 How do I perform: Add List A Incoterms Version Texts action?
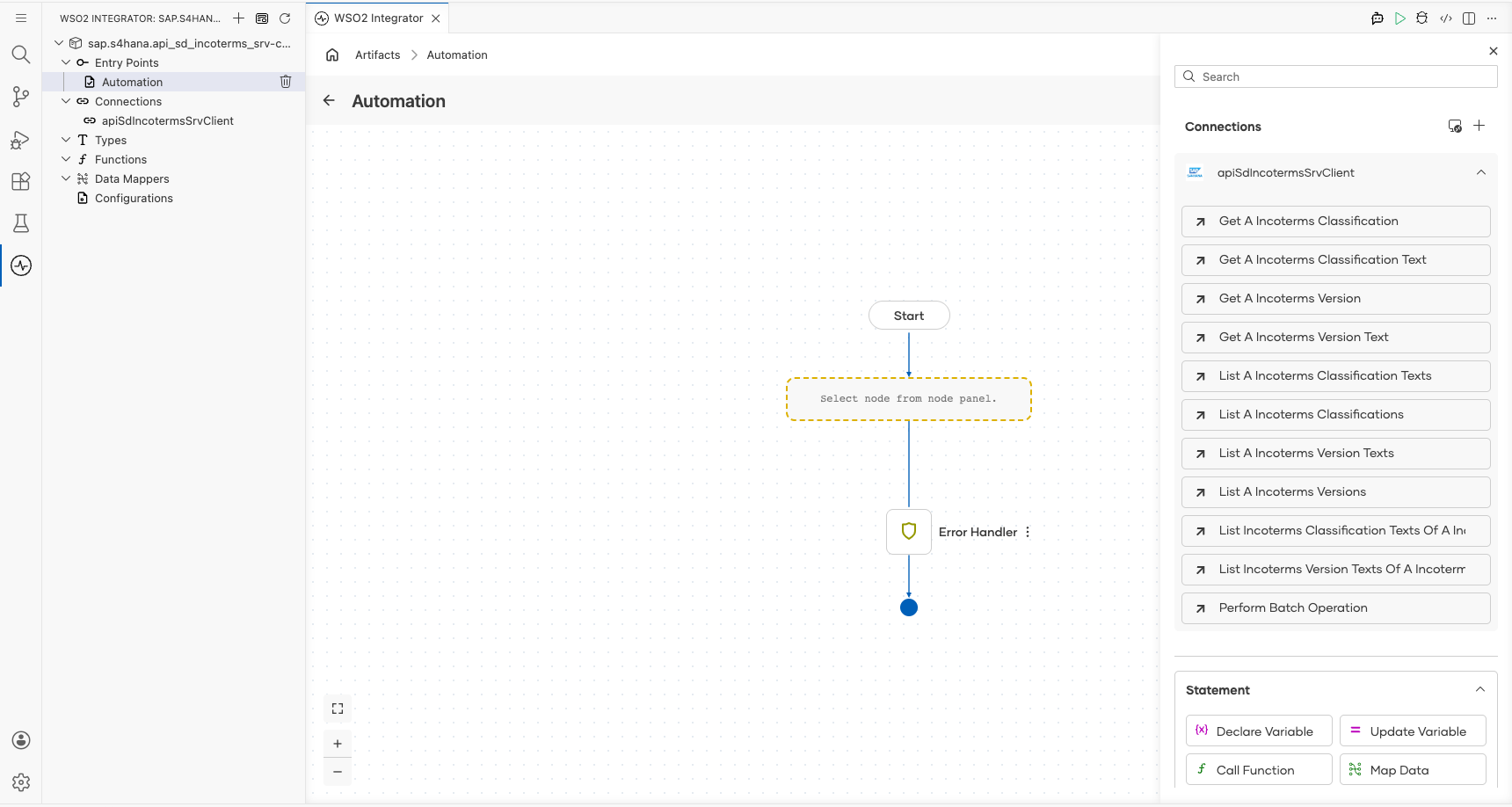[1336, 454]
